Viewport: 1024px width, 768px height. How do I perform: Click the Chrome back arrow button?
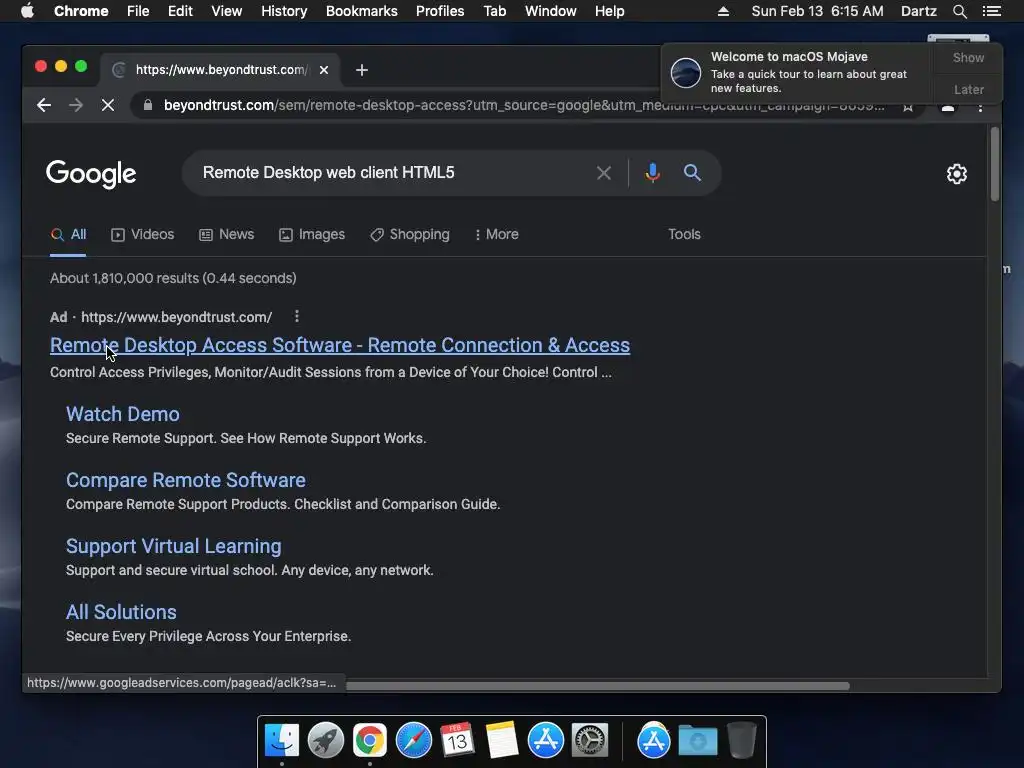(x=44, y=105)
